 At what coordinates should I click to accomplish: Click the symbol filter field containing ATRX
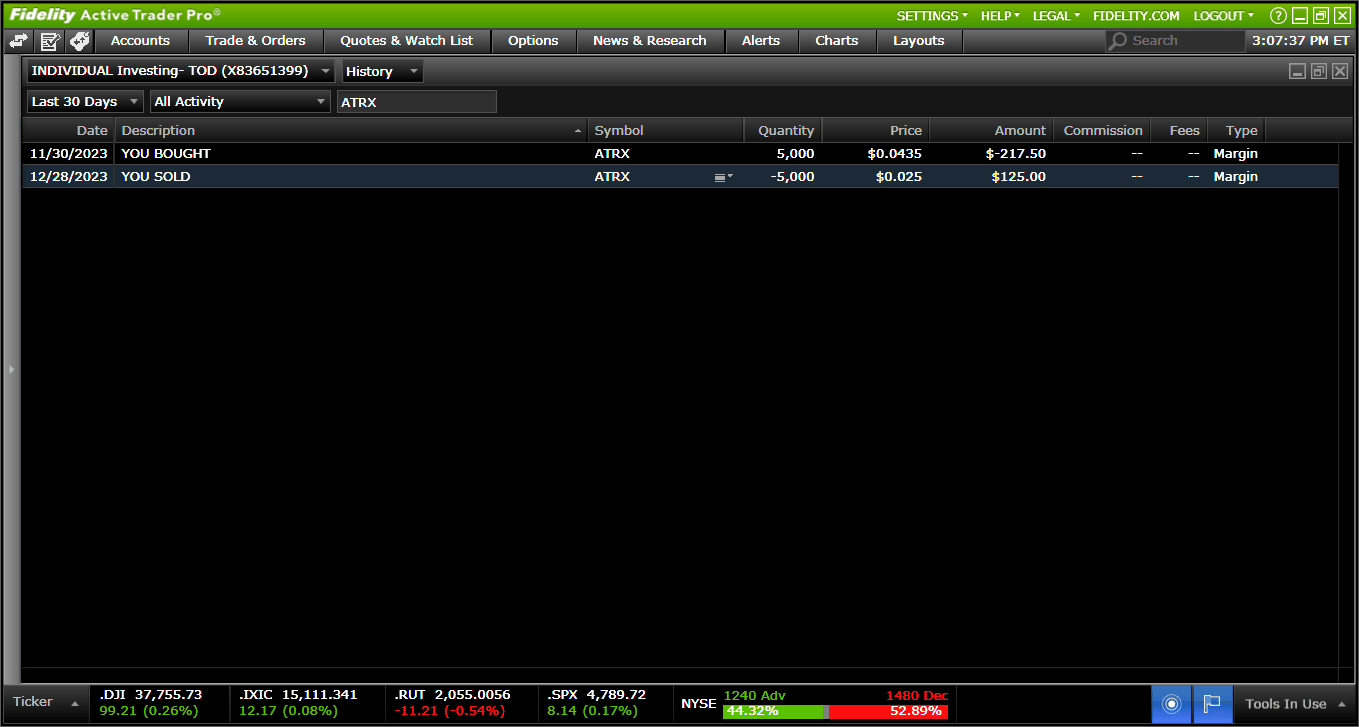click(417, 102)
